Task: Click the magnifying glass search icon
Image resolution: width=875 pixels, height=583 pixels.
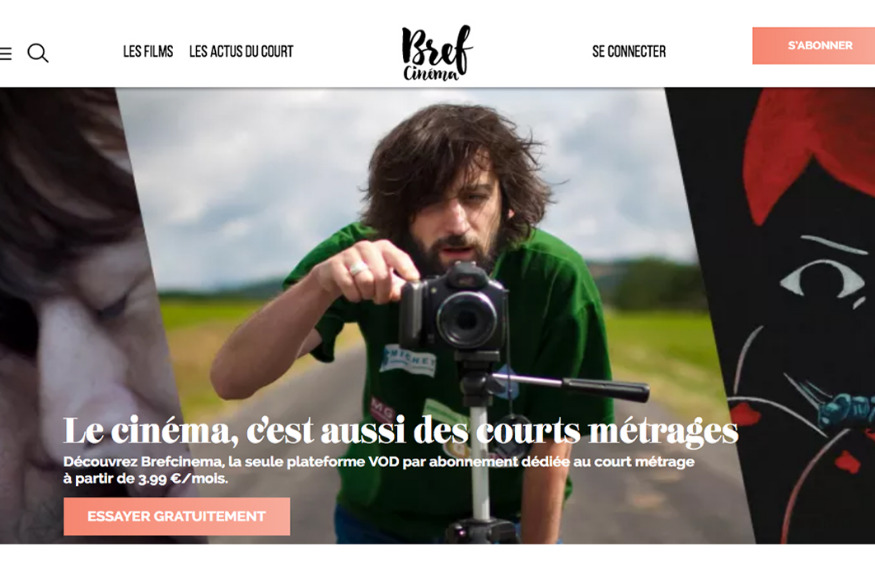Action: 38,53
